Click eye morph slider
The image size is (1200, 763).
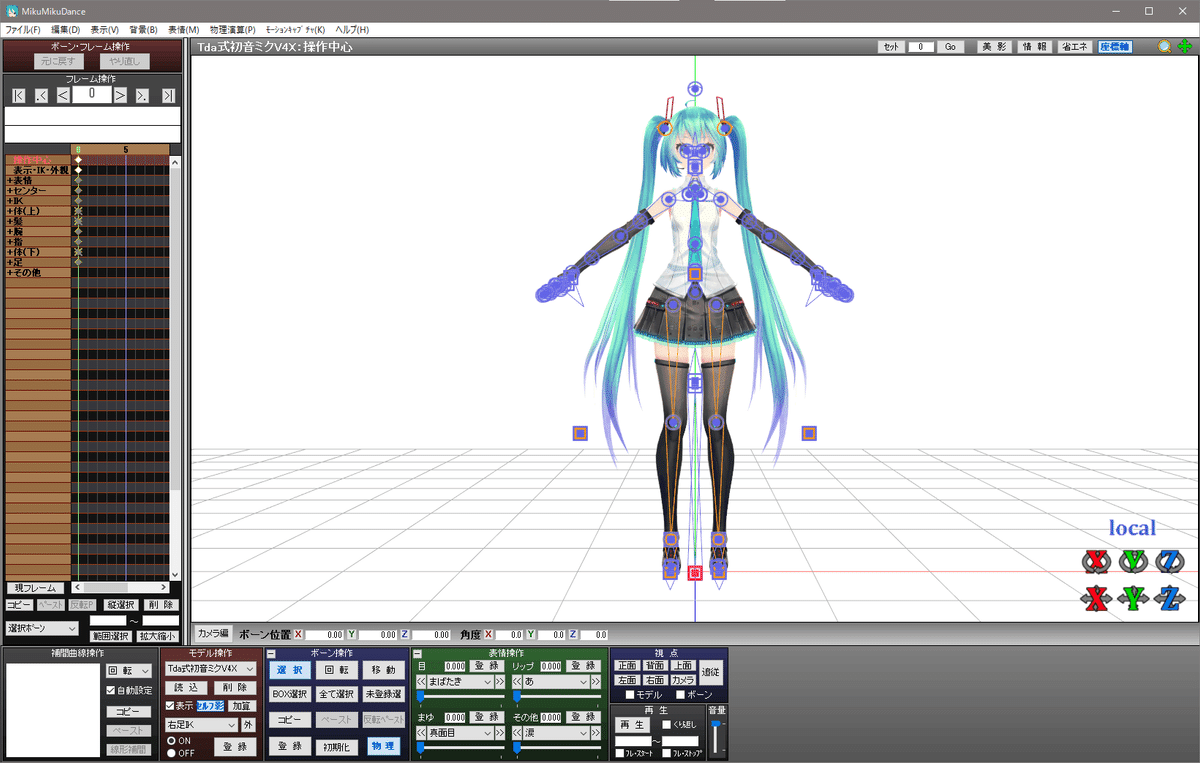[460, 696]
